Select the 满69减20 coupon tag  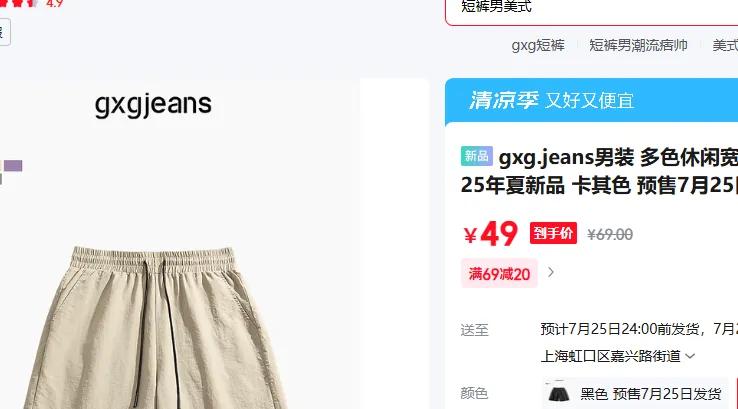(499, 273)
